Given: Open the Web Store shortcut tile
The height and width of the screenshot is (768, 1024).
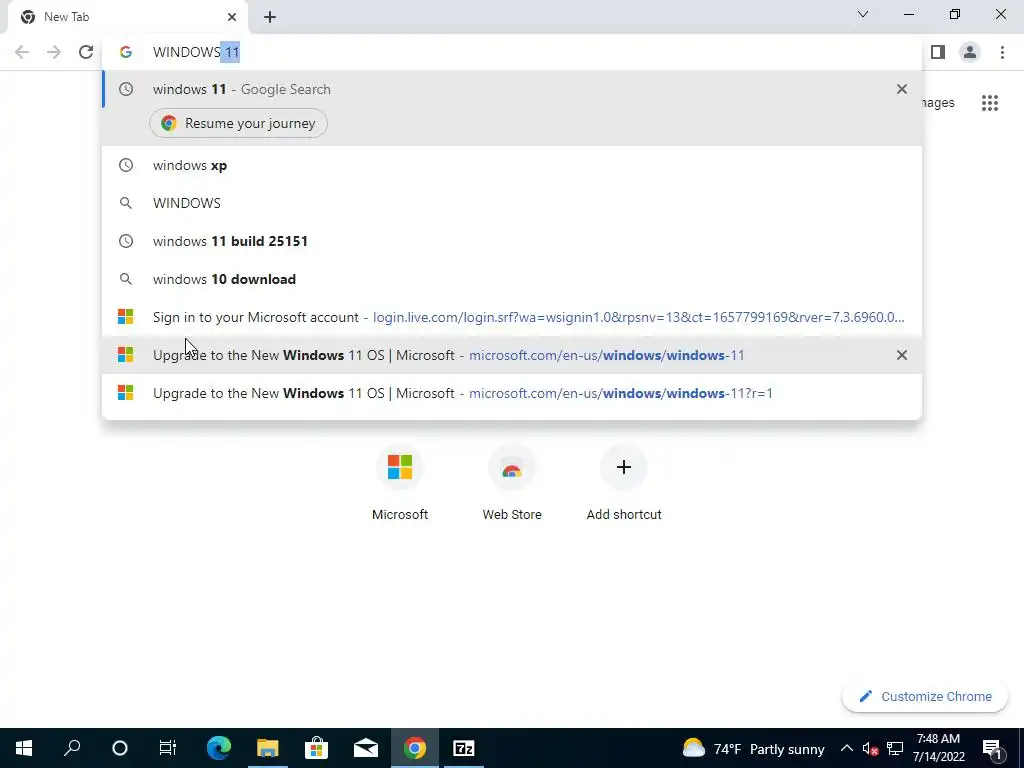Looking at the screenshot, I should click(x=512, y=483).
